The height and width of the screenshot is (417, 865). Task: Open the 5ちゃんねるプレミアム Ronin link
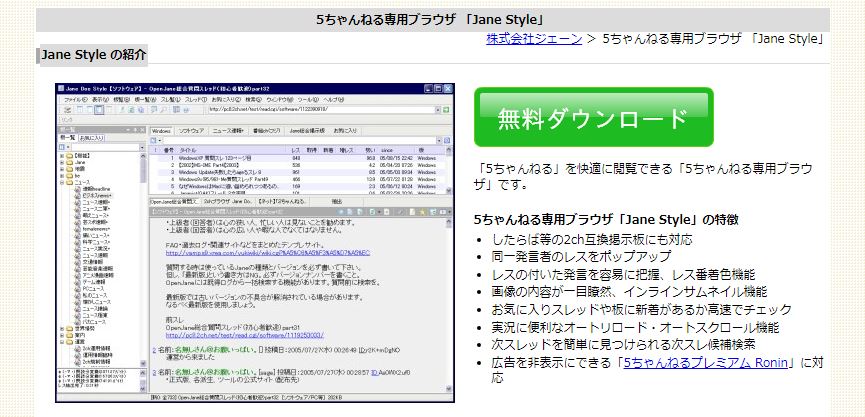coord(704,362)
